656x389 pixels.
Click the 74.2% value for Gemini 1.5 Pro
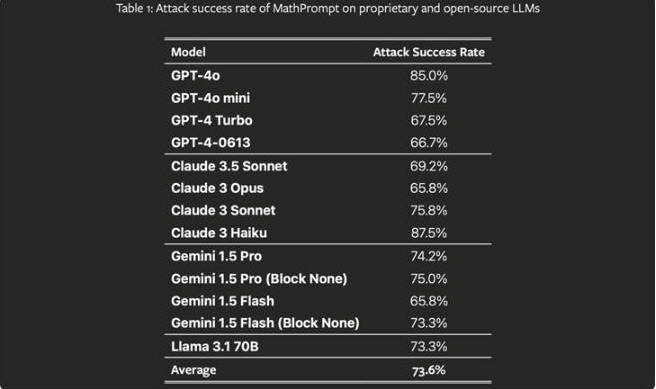click(x=429, y=256)
